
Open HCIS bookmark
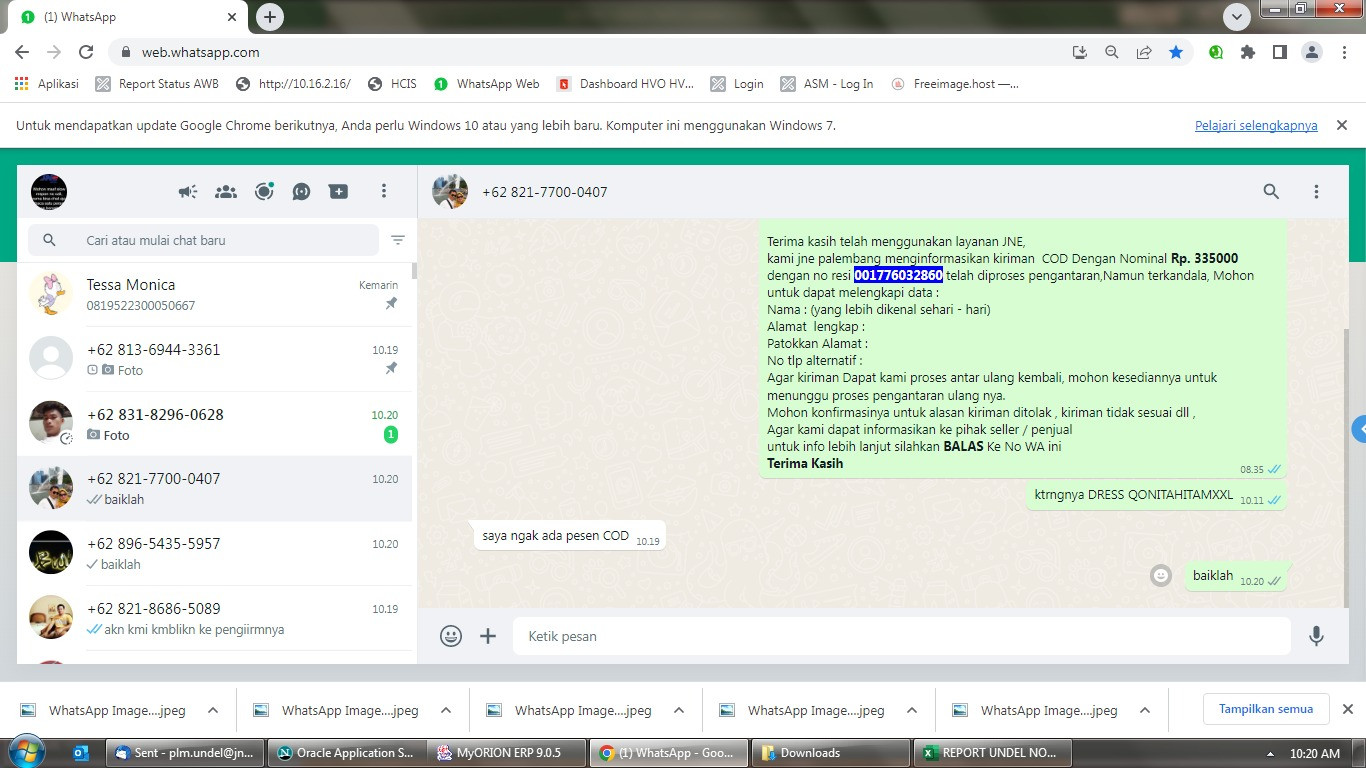392,84
